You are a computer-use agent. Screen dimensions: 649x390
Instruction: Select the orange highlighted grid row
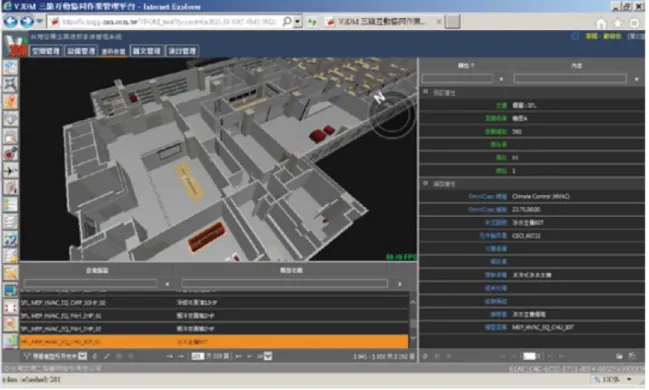click(x=214, y=342)
